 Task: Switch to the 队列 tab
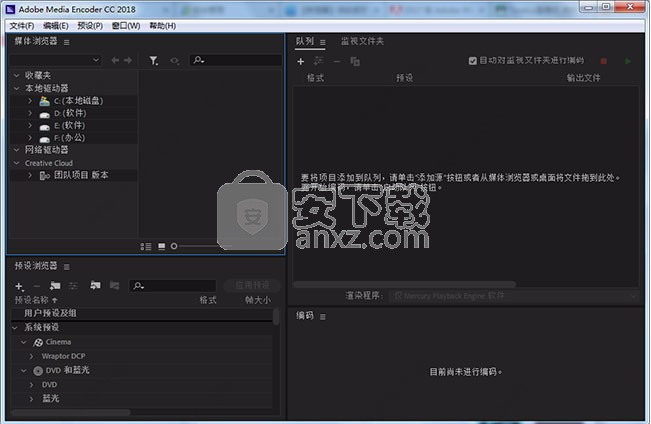coord(305,41)
